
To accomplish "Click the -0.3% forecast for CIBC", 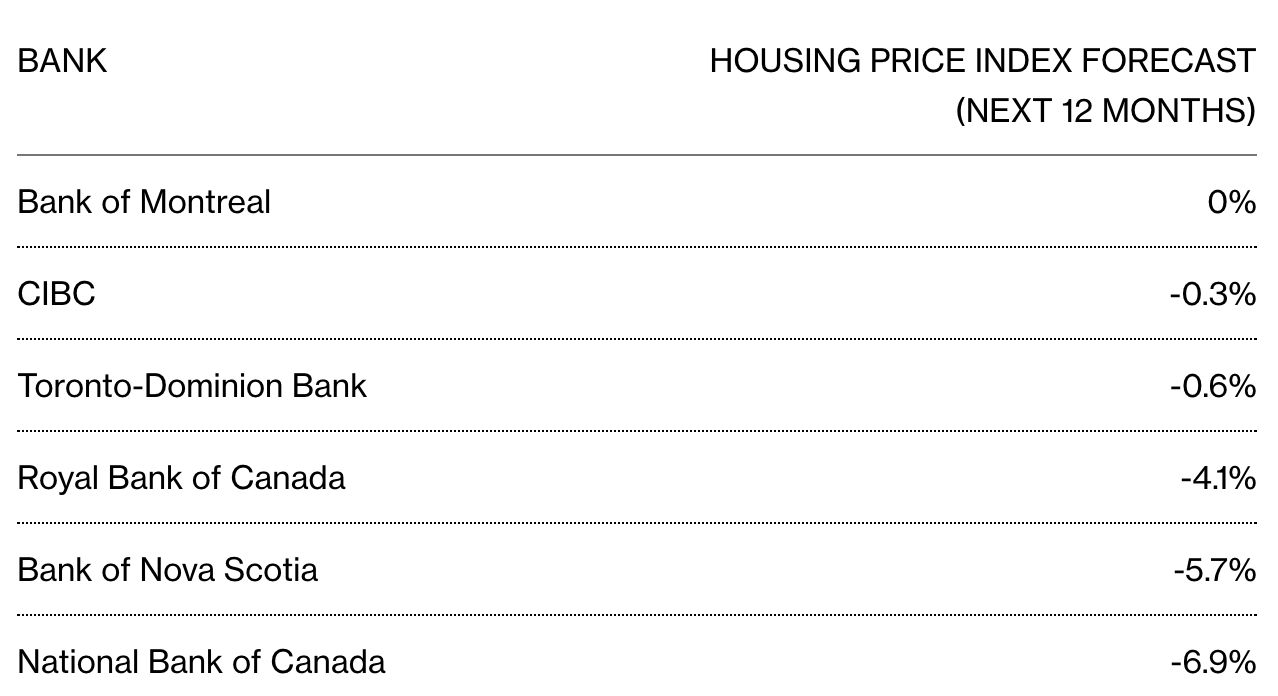I will coord(1212,294).
